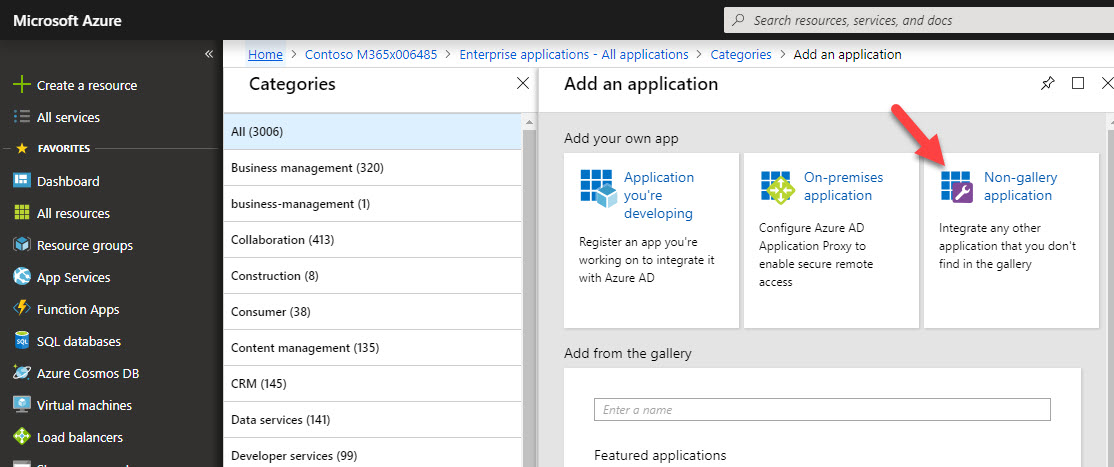
Task: Click the Resource groups cube icon
Action: 22,245
